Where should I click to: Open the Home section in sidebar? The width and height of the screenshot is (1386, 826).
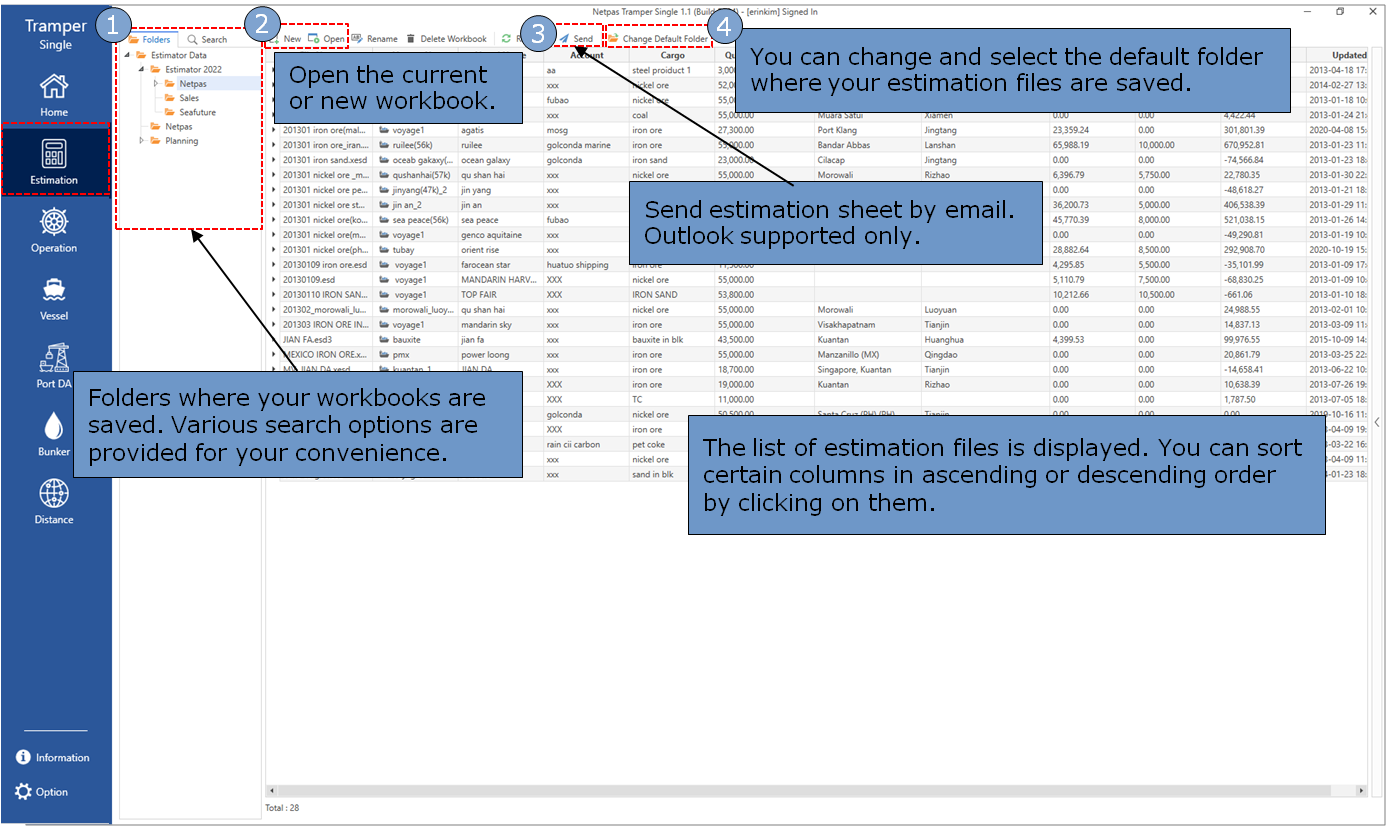coord(54,92)
